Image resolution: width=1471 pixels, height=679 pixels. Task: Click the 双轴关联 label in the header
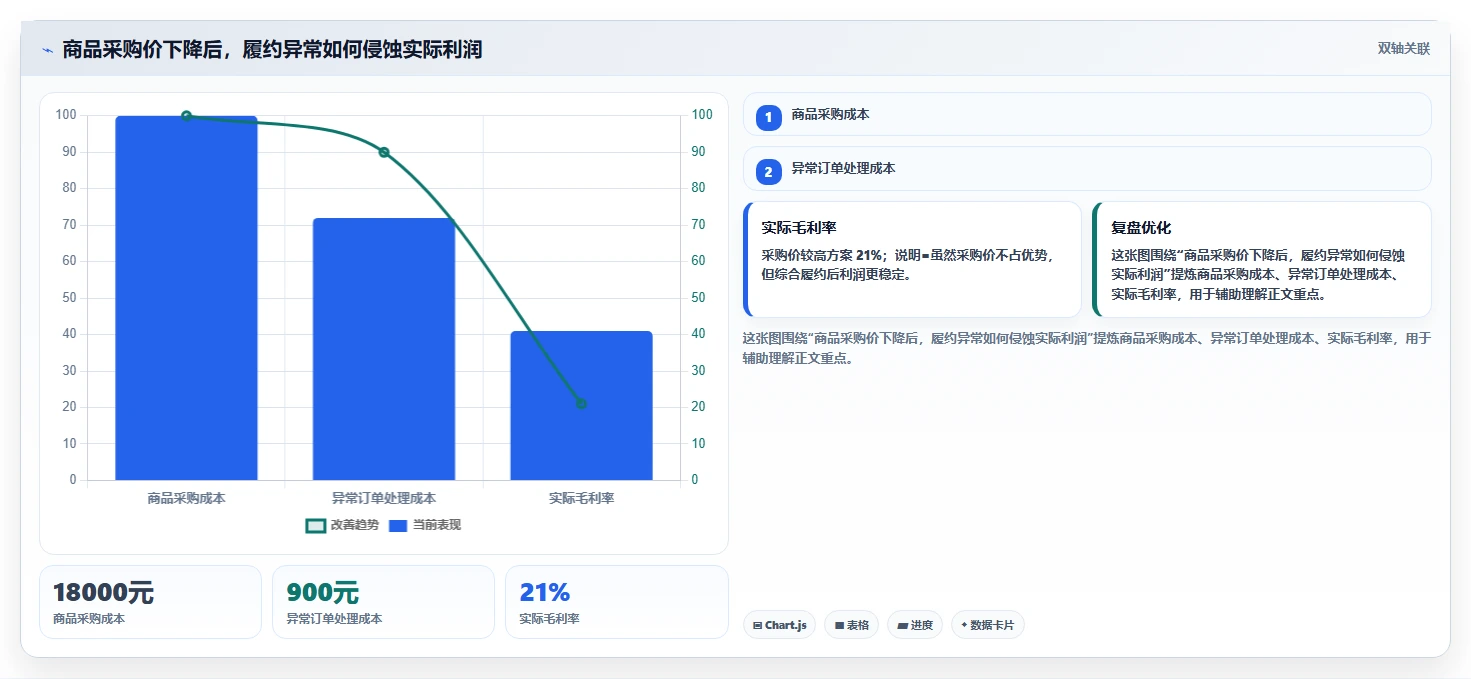coord(1403,48)
